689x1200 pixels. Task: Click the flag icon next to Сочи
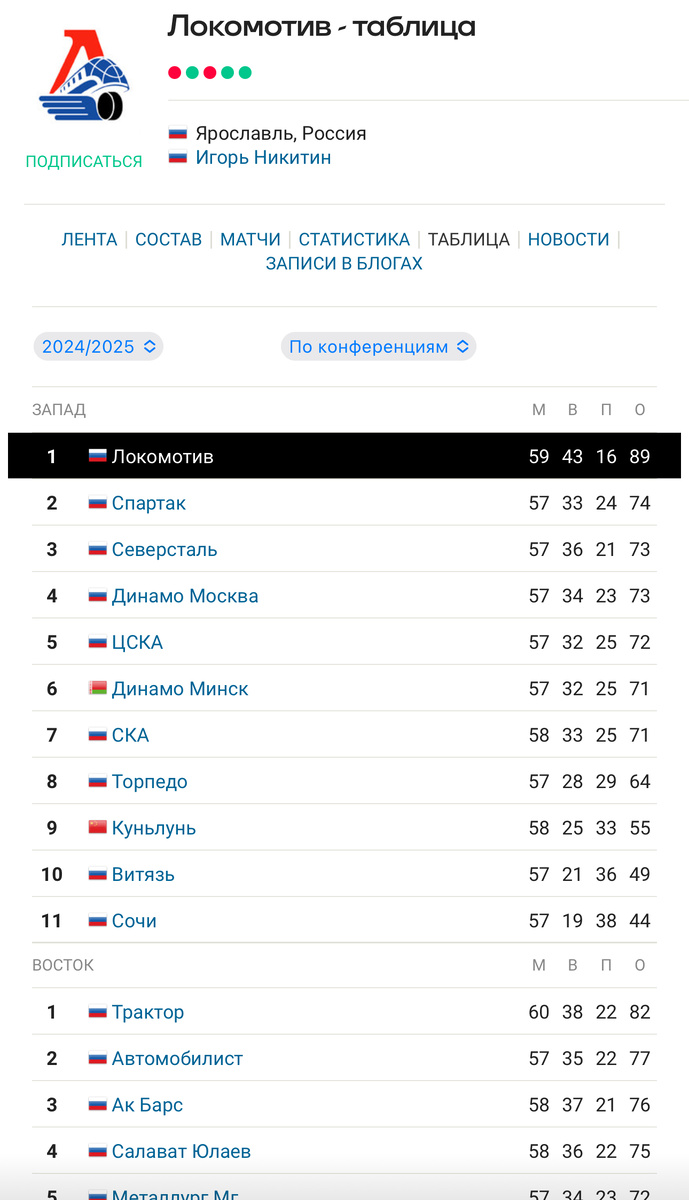pyautogui.click(x=98, y=920)
